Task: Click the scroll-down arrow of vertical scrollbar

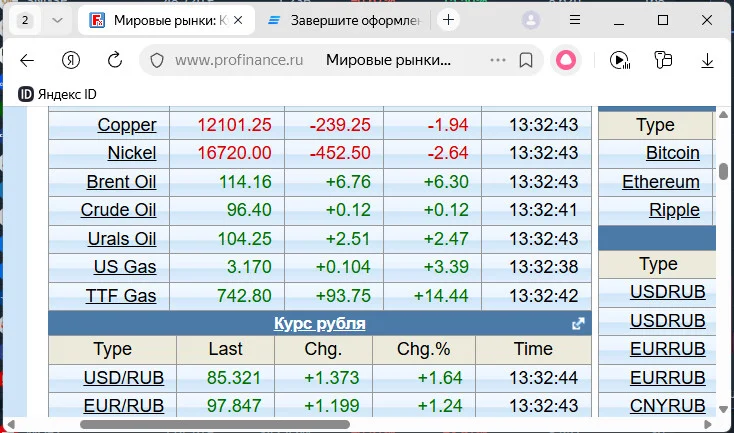Action: pyautogui.click(x=723, y=409)
